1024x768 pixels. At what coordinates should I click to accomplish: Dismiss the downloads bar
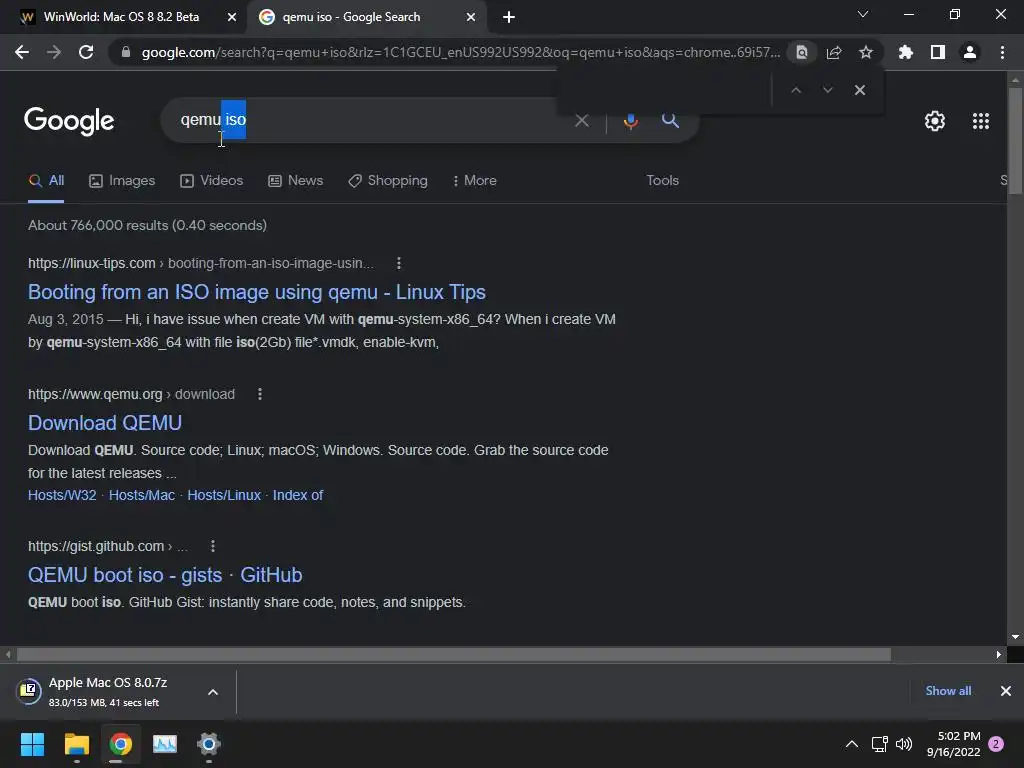coord(1006,691)
